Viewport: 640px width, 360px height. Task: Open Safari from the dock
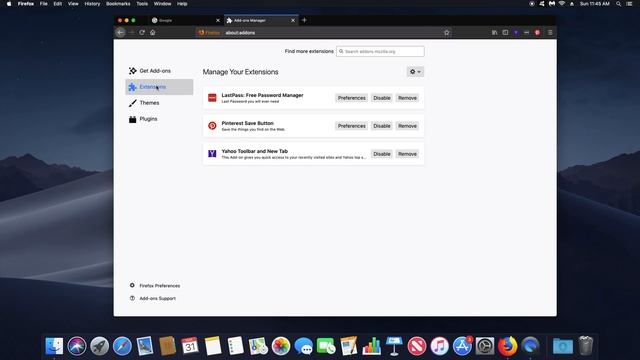tap(122, 346)
